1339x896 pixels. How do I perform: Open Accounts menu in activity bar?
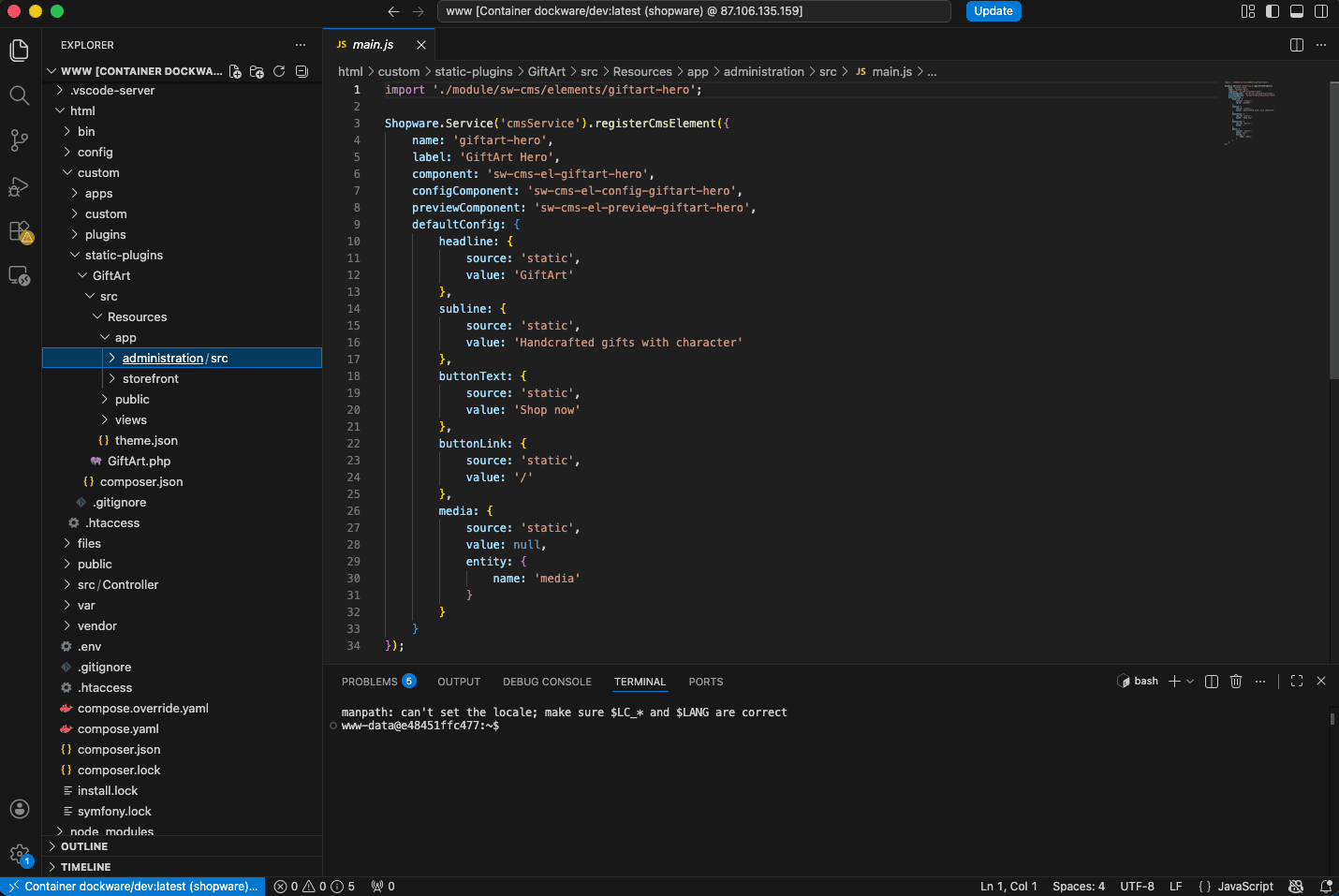pyautogui.click(x=19, y=809)
